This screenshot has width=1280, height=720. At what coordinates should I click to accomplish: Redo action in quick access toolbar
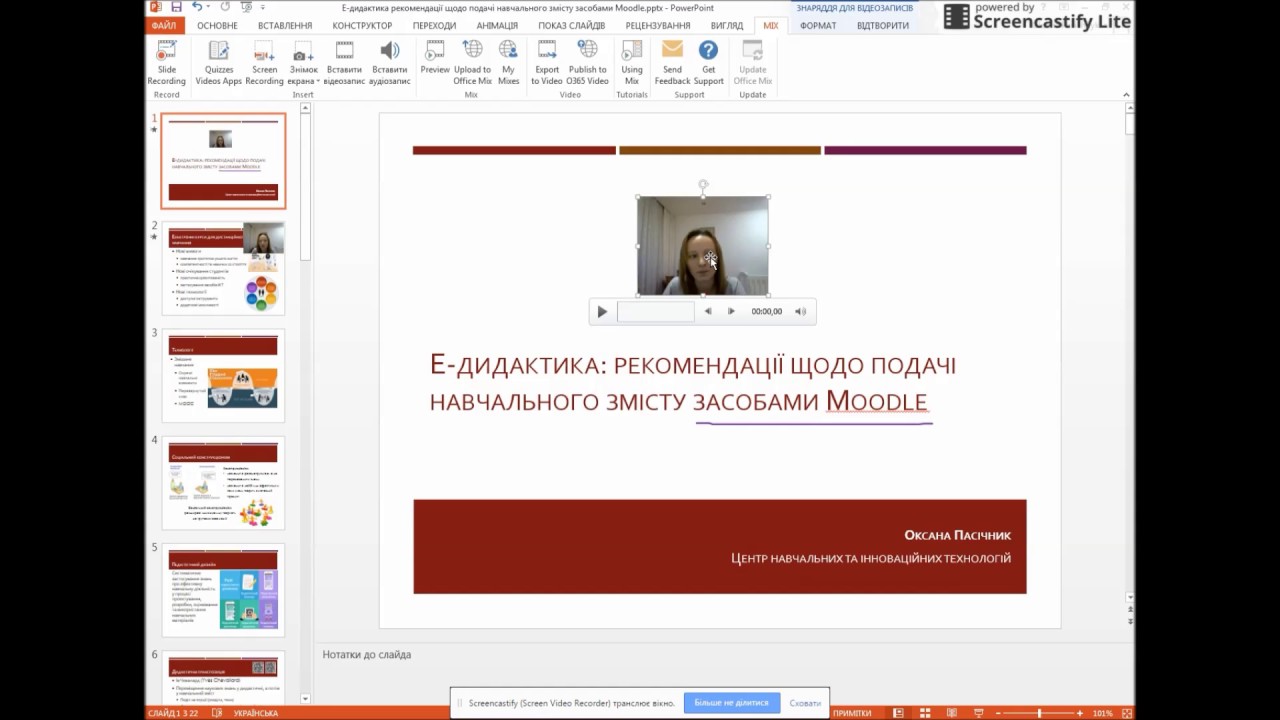pos(225,7)
